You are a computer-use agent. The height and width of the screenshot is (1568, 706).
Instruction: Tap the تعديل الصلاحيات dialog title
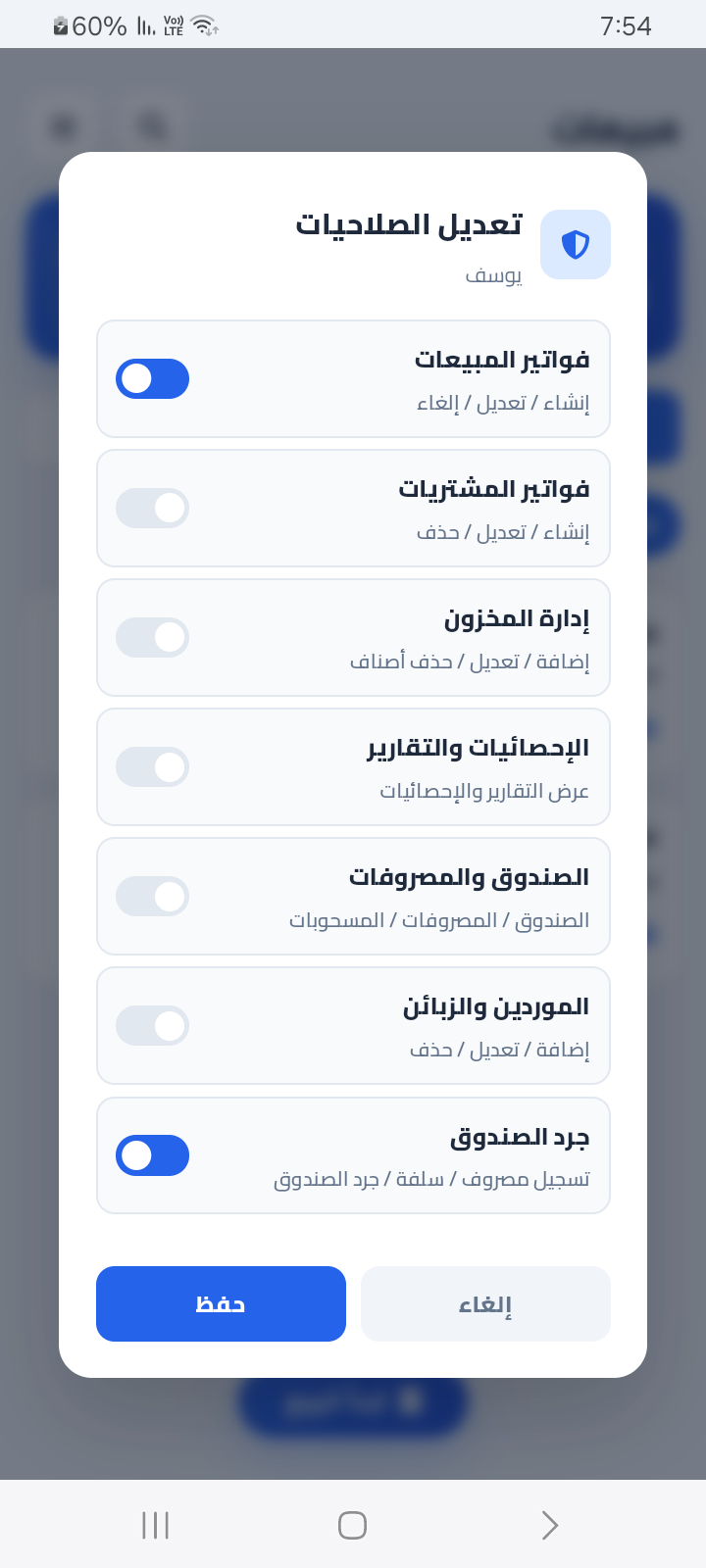(409, 225)
